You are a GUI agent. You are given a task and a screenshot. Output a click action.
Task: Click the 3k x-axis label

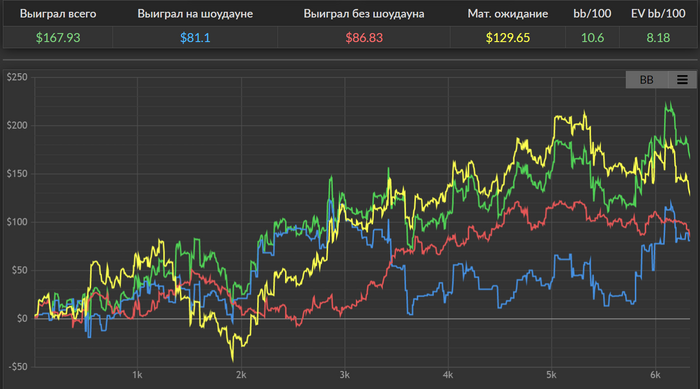coord(344,375)
